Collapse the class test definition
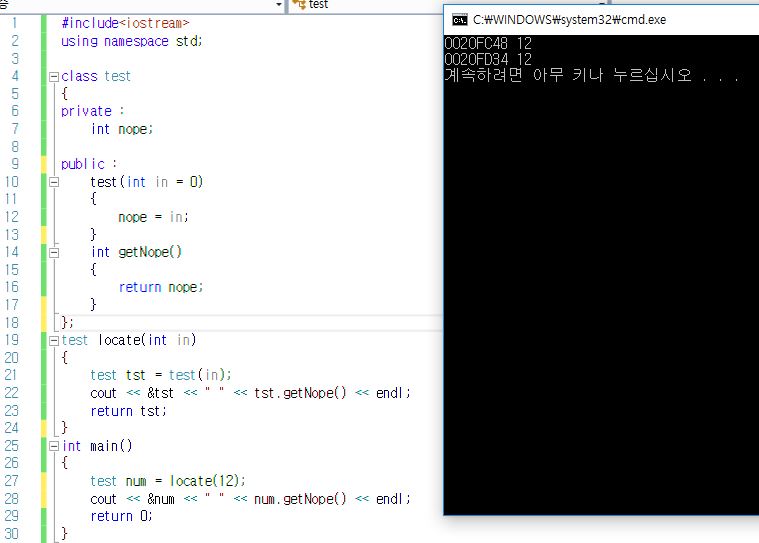 point(53,77)
